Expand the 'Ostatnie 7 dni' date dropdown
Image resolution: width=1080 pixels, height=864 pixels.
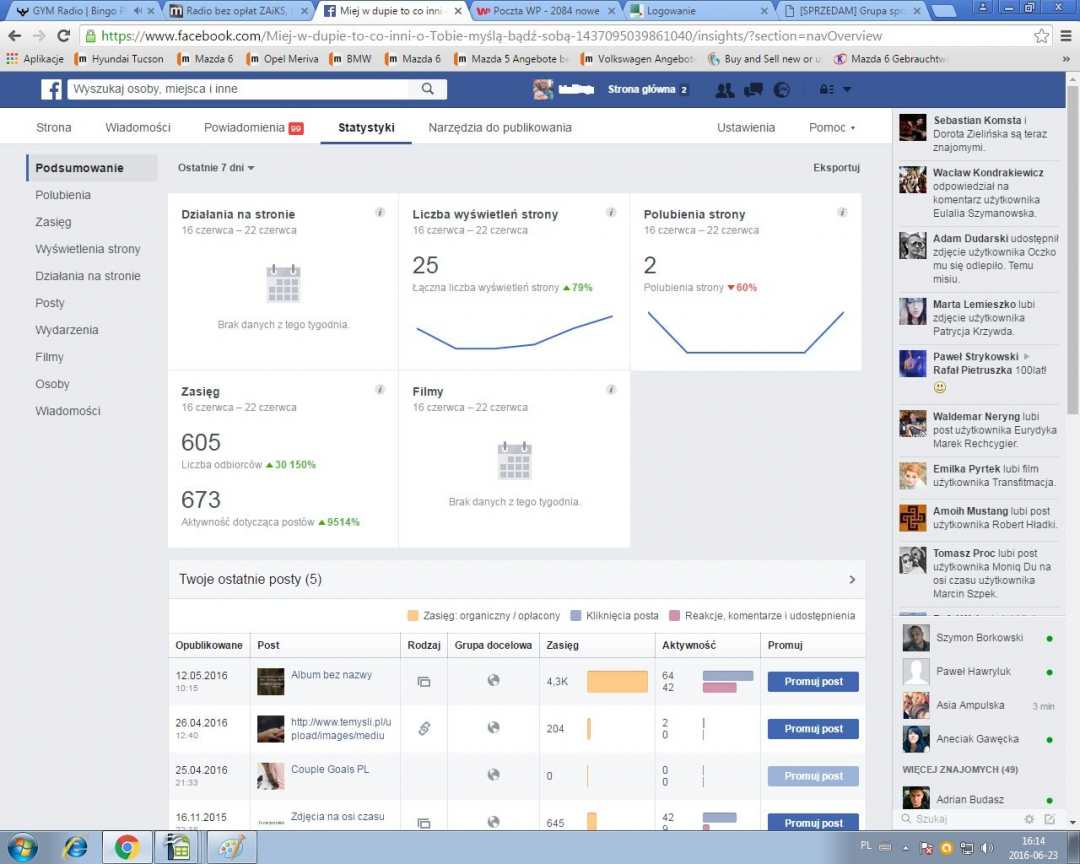click(x=216, y=168)
